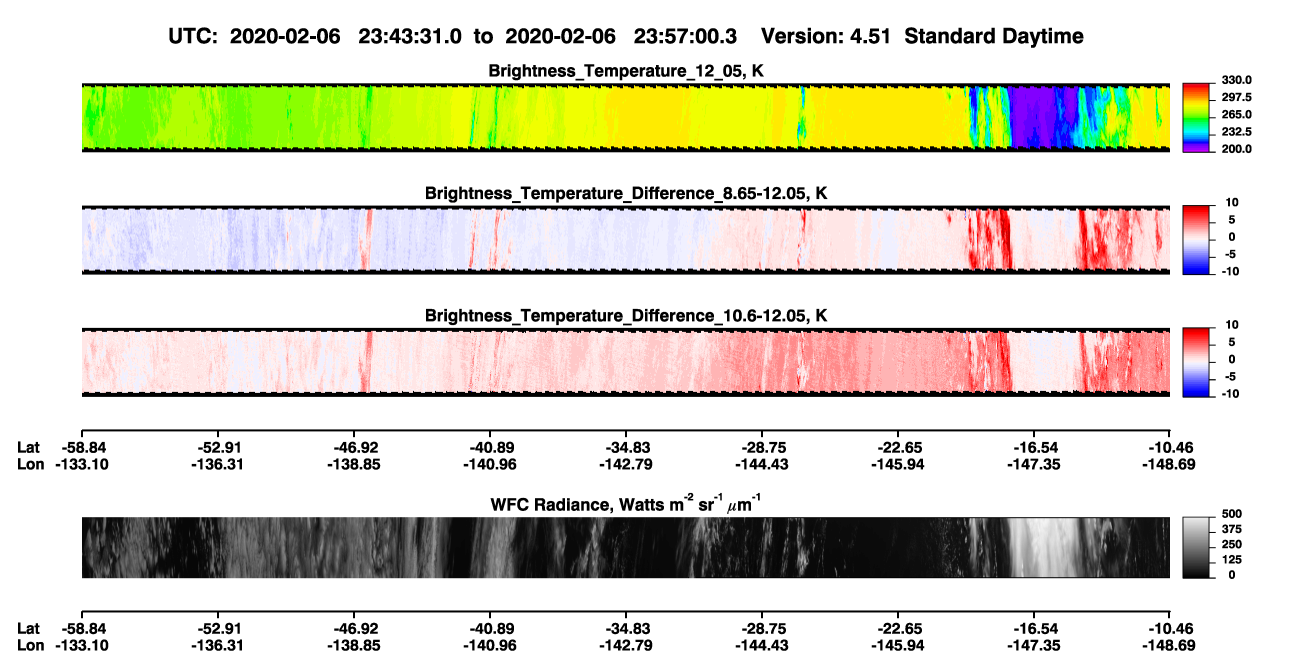Image resolution: width=1300 pixels, height=667 pixels.
Task: Click the upper axis longitude -144.43 label
Action: tap(761, 463)
